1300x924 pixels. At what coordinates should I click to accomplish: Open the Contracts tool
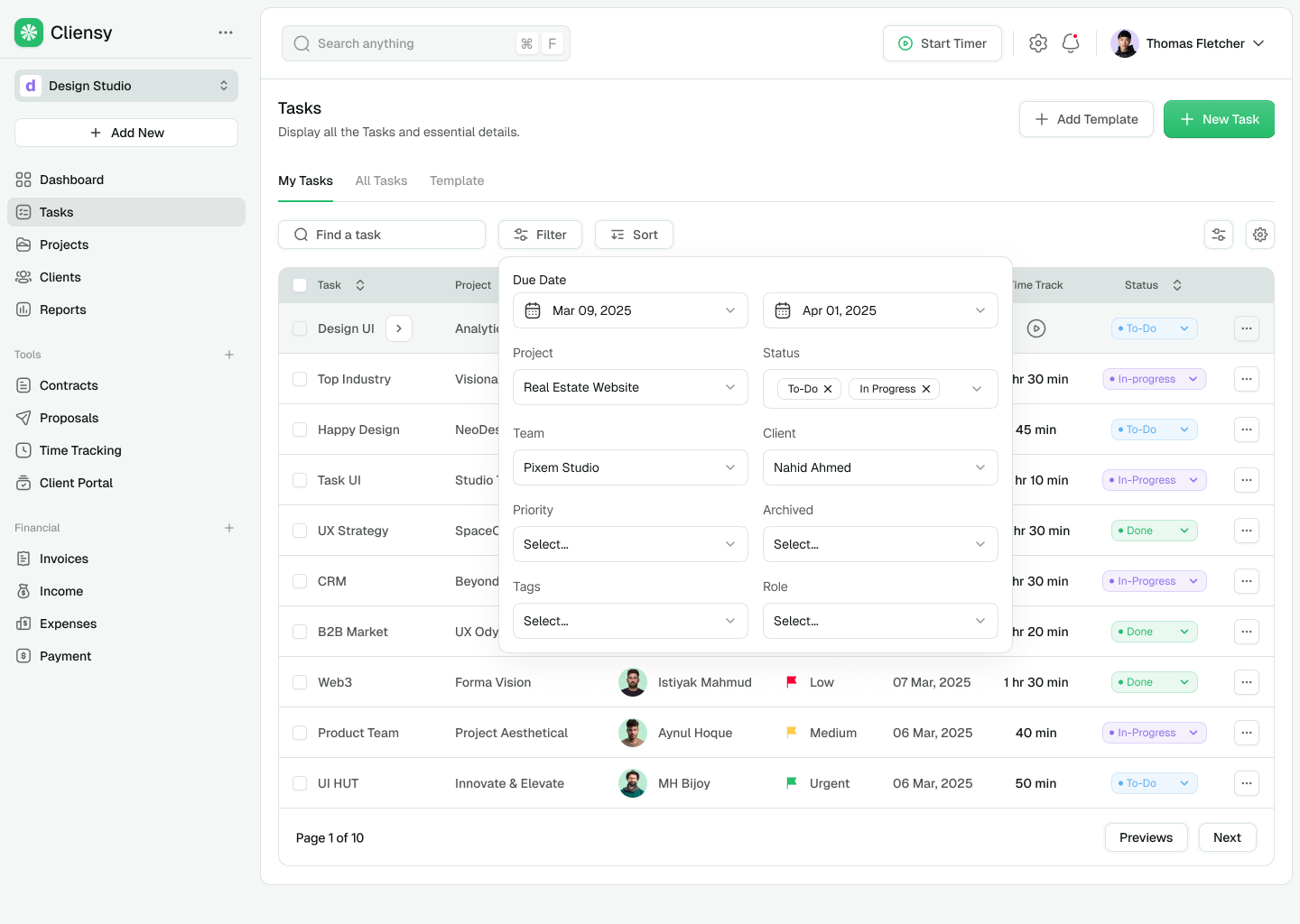(x=67, y=385)
